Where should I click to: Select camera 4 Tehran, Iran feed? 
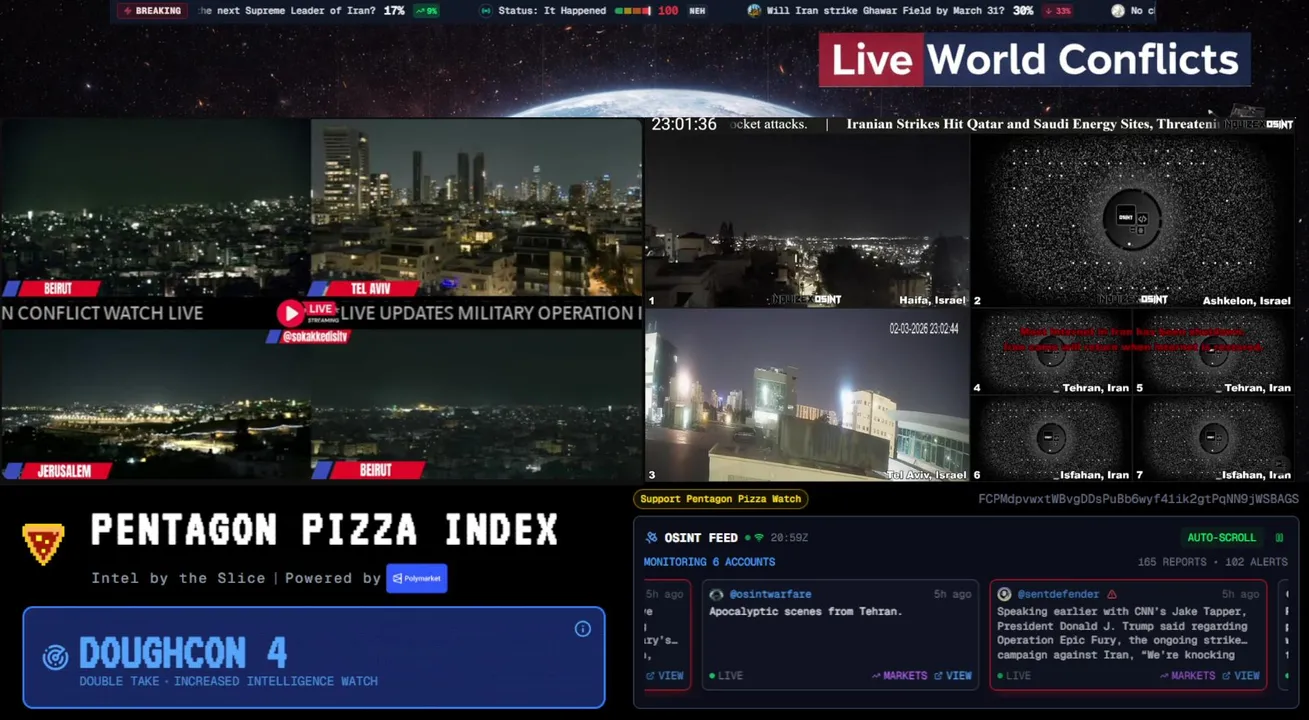pyautogui.click(x=1051, y=351)
